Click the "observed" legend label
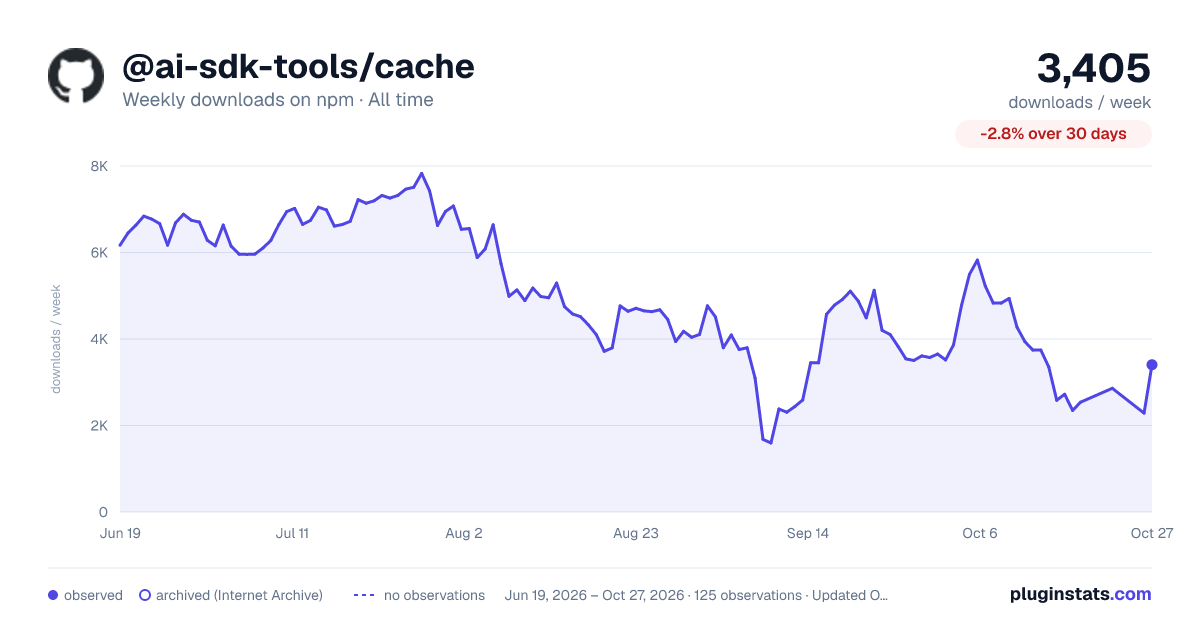Viewport: 1200px width, 630px height. pos(93,595)
